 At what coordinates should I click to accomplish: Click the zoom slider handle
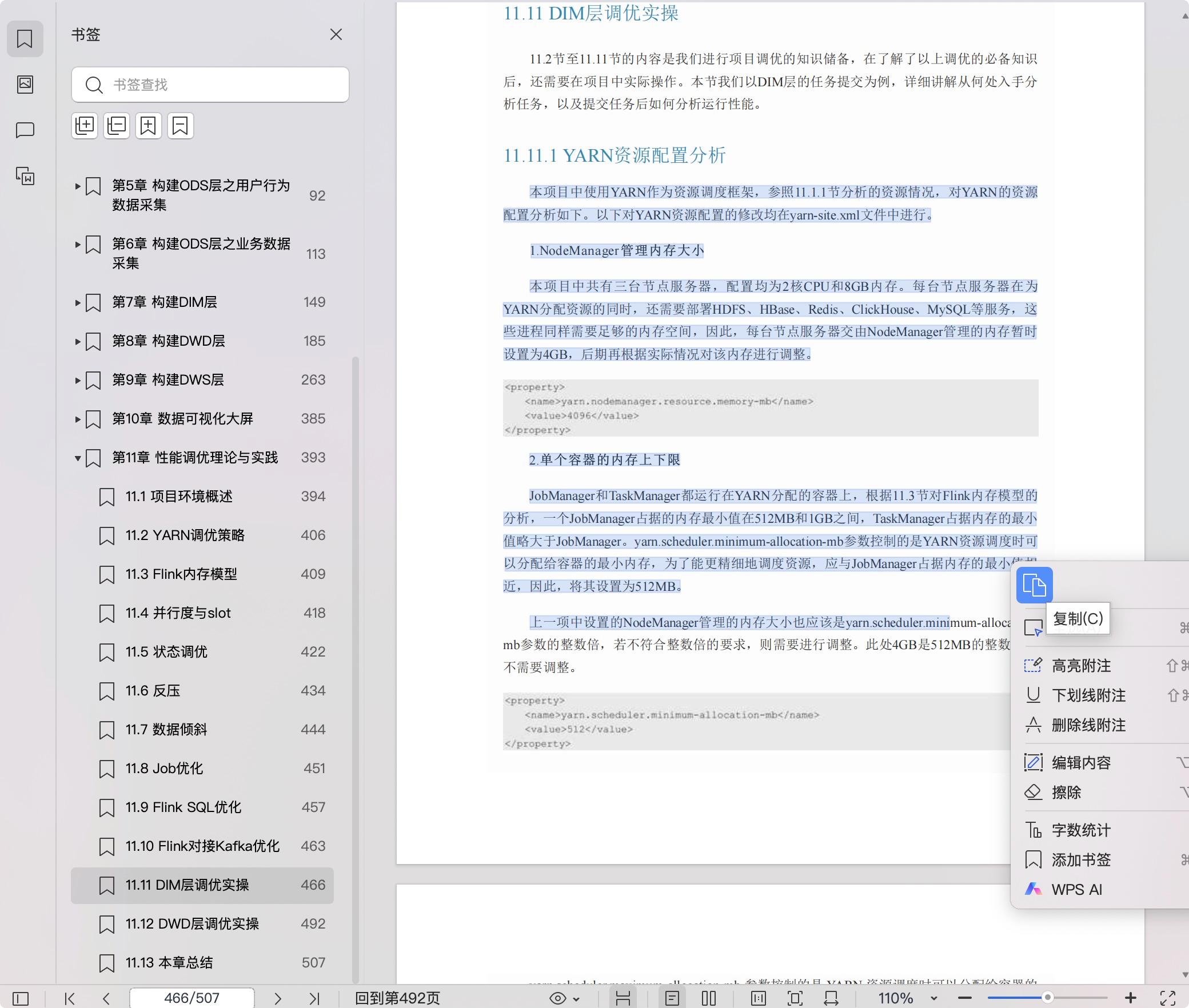(x=1047, y=998)
